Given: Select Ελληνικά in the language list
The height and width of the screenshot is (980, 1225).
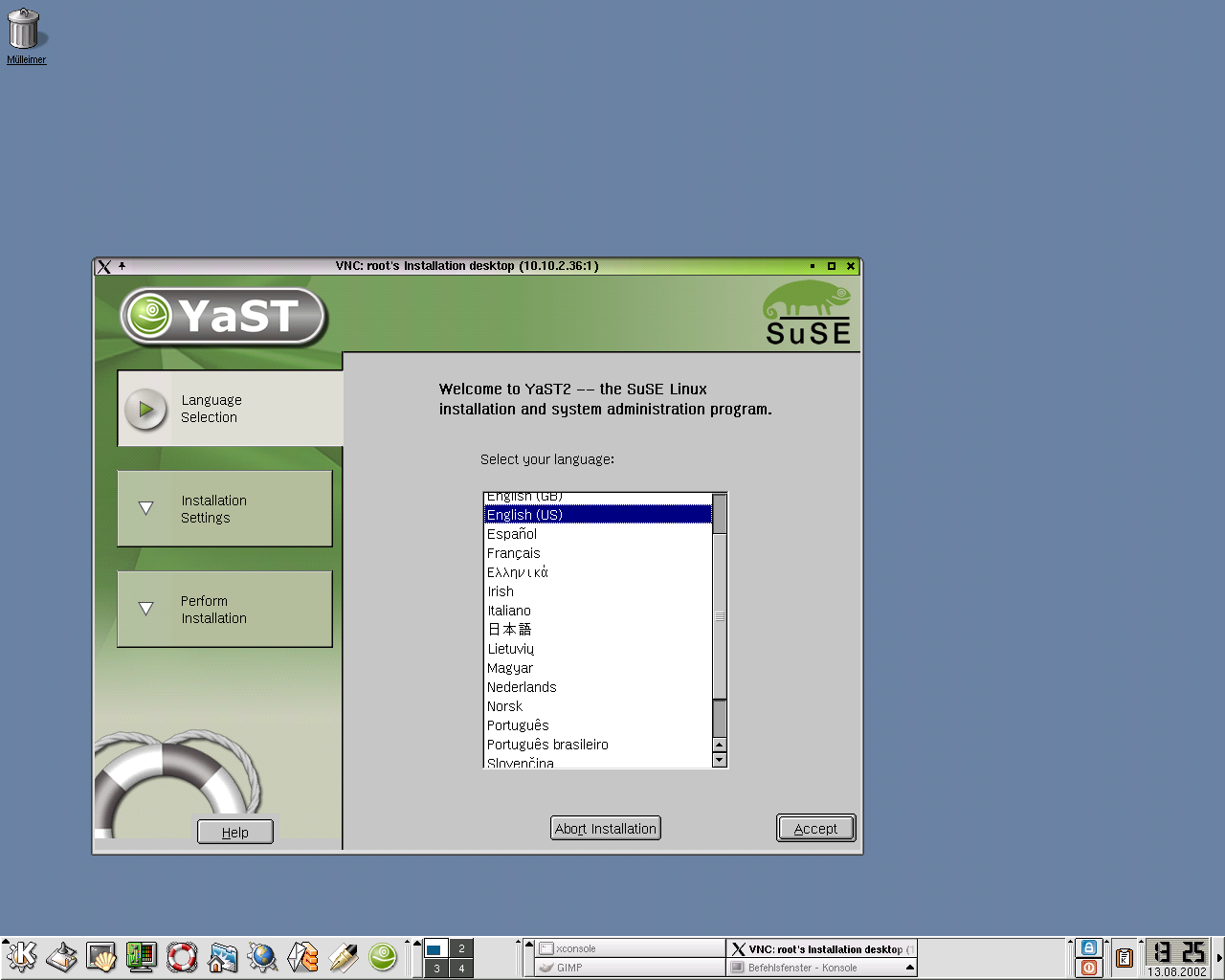Looking at the screenshot, I should coord(598,572).
